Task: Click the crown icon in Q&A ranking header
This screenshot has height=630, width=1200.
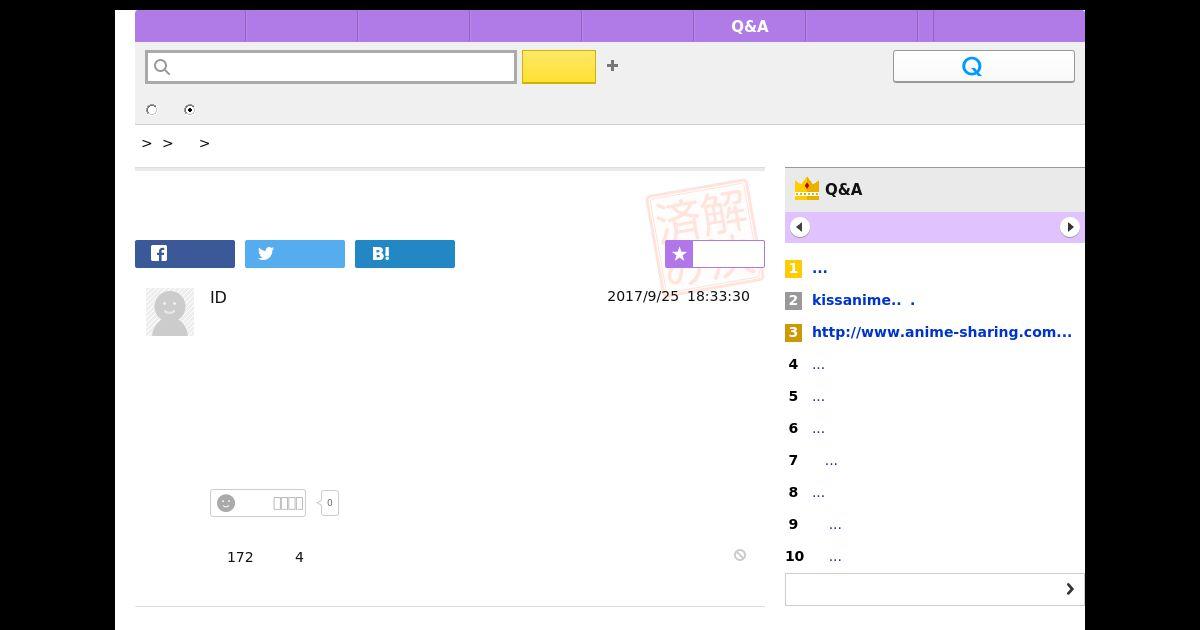Action: coord(806,188)
